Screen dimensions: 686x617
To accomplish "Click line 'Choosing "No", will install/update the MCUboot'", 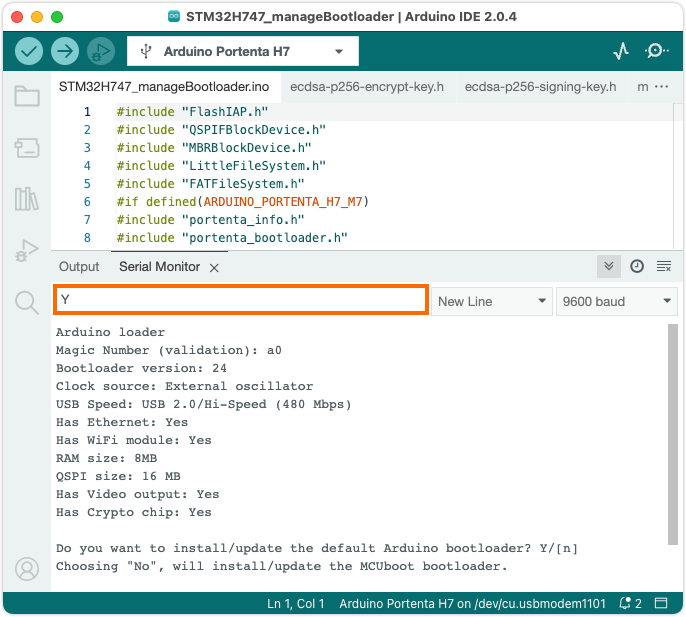I will (281, 566).
